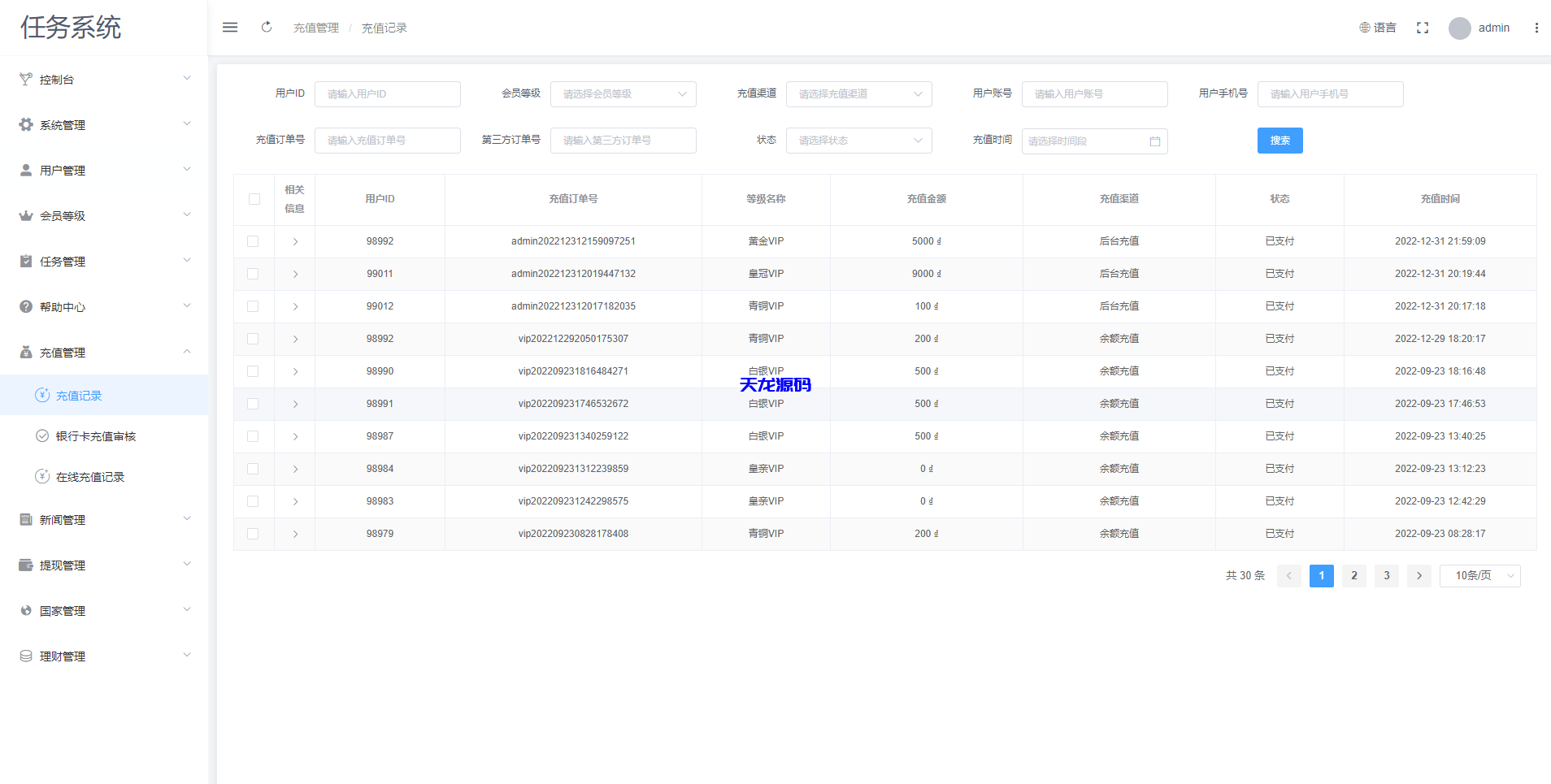
Task: Open the 新闻管理 menu
Action: 104,519
